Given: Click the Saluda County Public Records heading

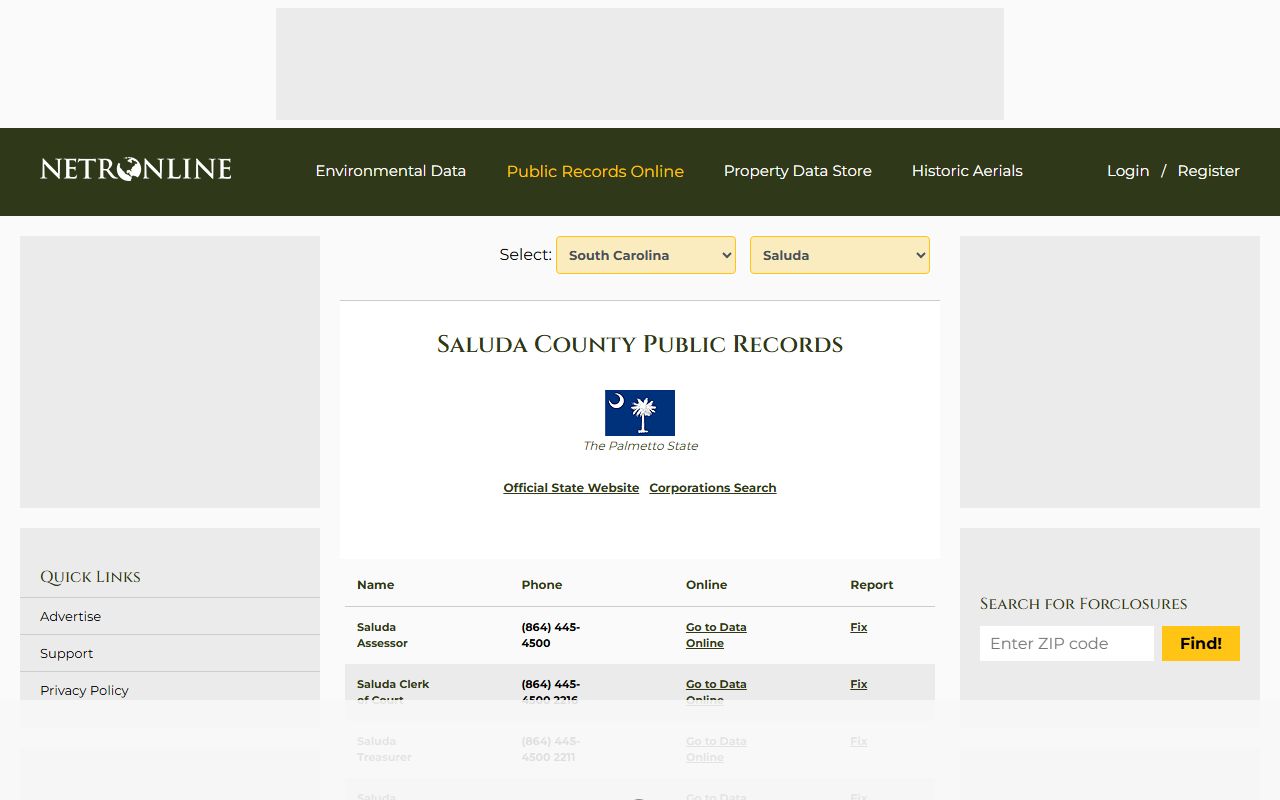Looking at the screenshot, I should point(640,344).
